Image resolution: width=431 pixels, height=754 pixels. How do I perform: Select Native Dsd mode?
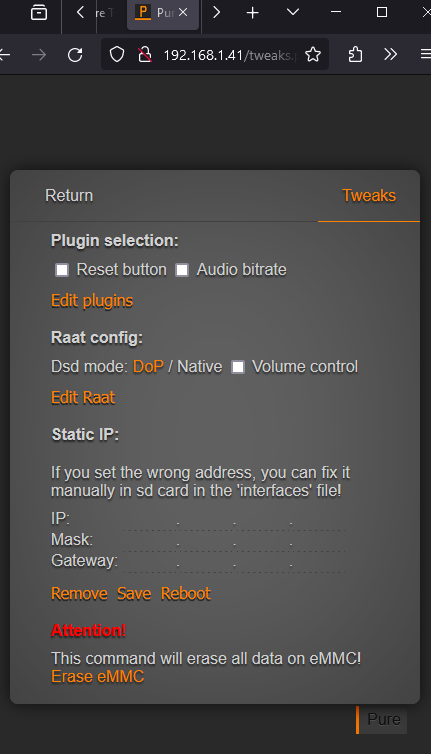(x=200, y=367)
